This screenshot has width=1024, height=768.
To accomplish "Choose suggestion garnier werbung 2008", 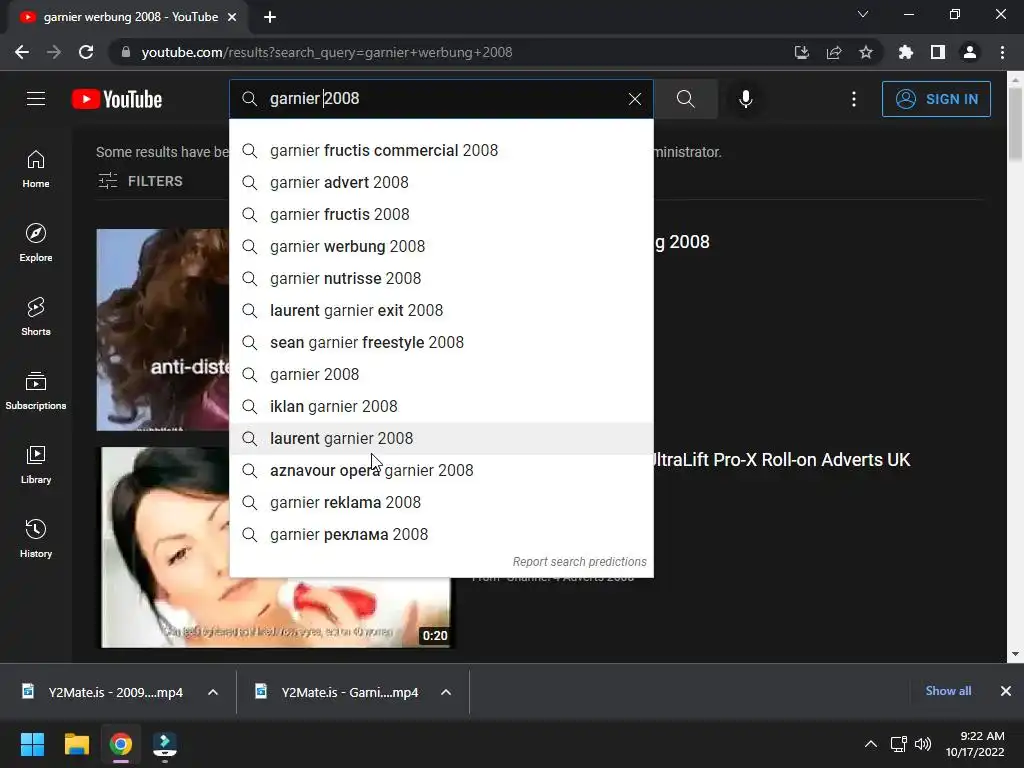I will [x=441, y=246].
